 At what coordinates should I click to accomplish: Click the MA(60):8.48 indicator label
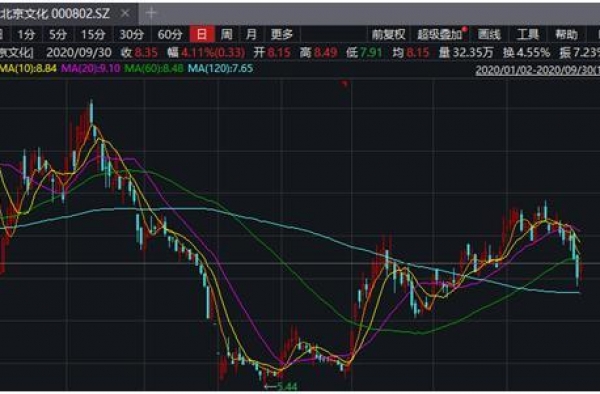tap(154, 69)
